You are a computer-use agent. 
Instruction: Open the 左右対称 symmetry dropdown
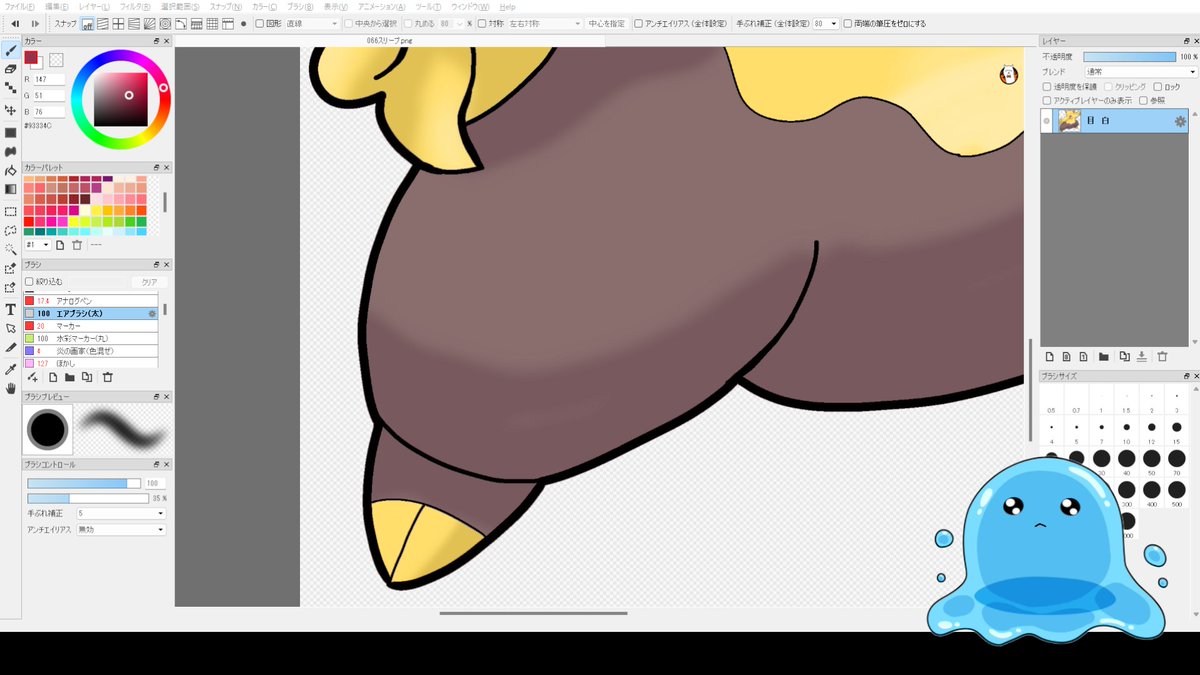point(544,23)
